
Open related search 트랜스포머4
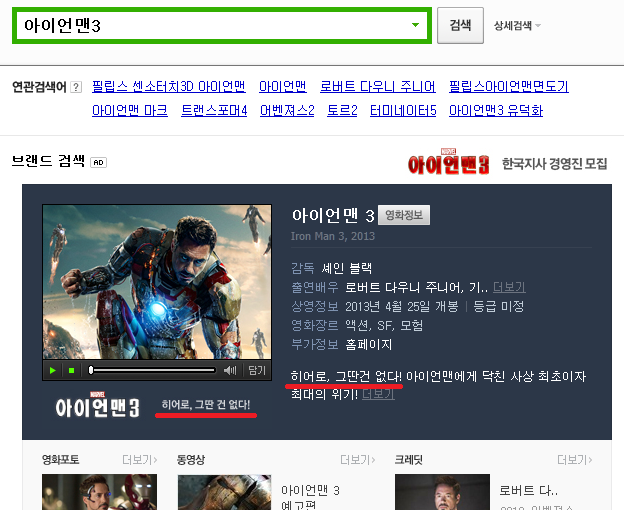click(x=214, y=111)
